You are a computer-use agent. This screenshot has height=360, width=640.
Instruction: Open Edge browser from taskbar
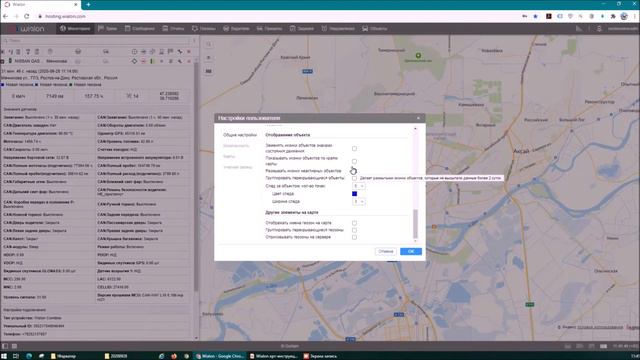[29, 356]
